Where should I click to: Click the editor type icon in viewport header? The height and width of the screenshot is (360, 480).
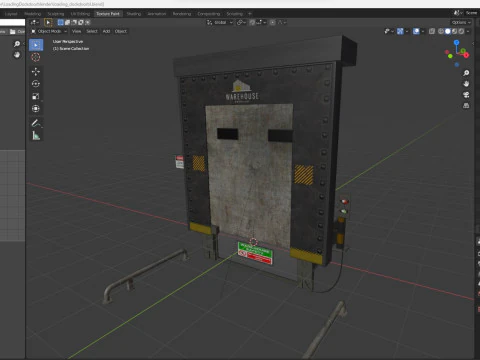[34, 22]
